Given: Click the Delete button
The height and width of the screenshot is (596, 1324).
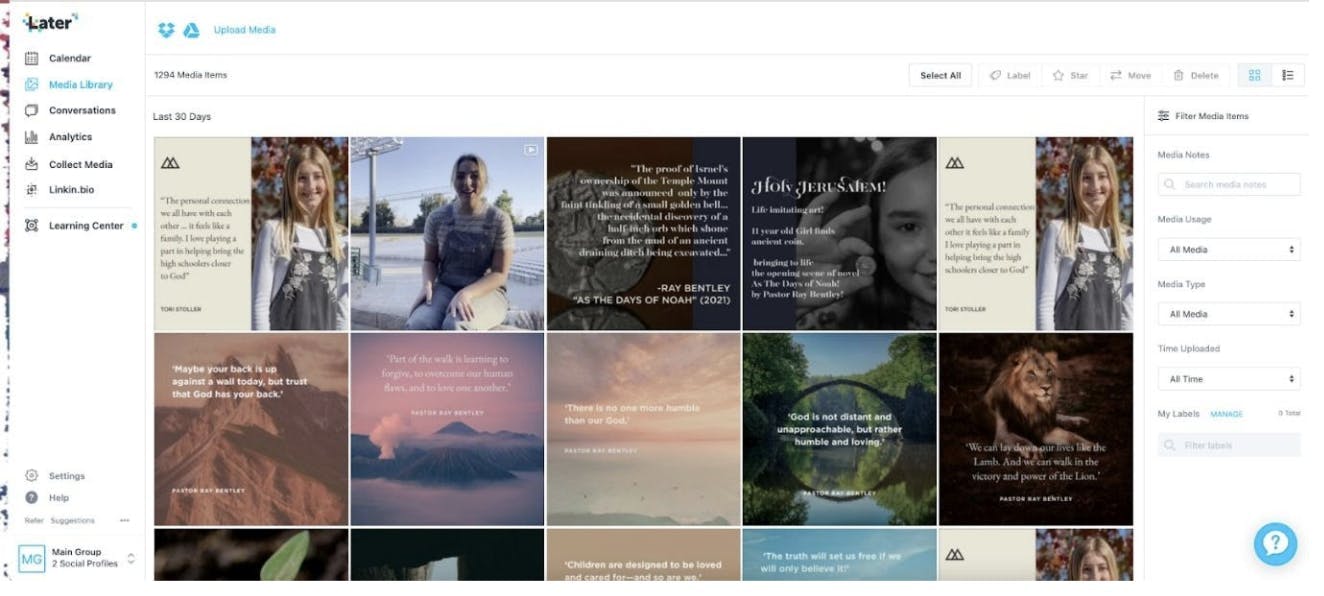Looking at the screenshot, I should pos(1196,75).
